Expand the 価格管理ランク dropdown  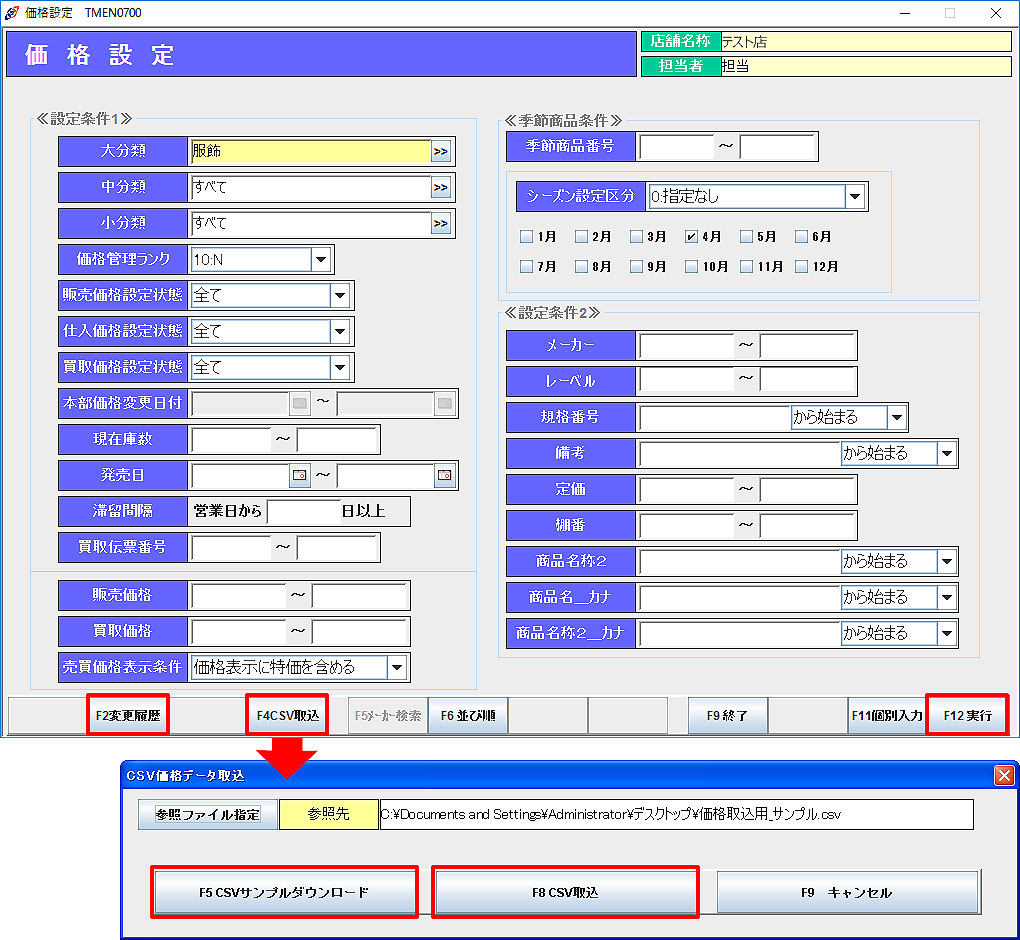321,260
